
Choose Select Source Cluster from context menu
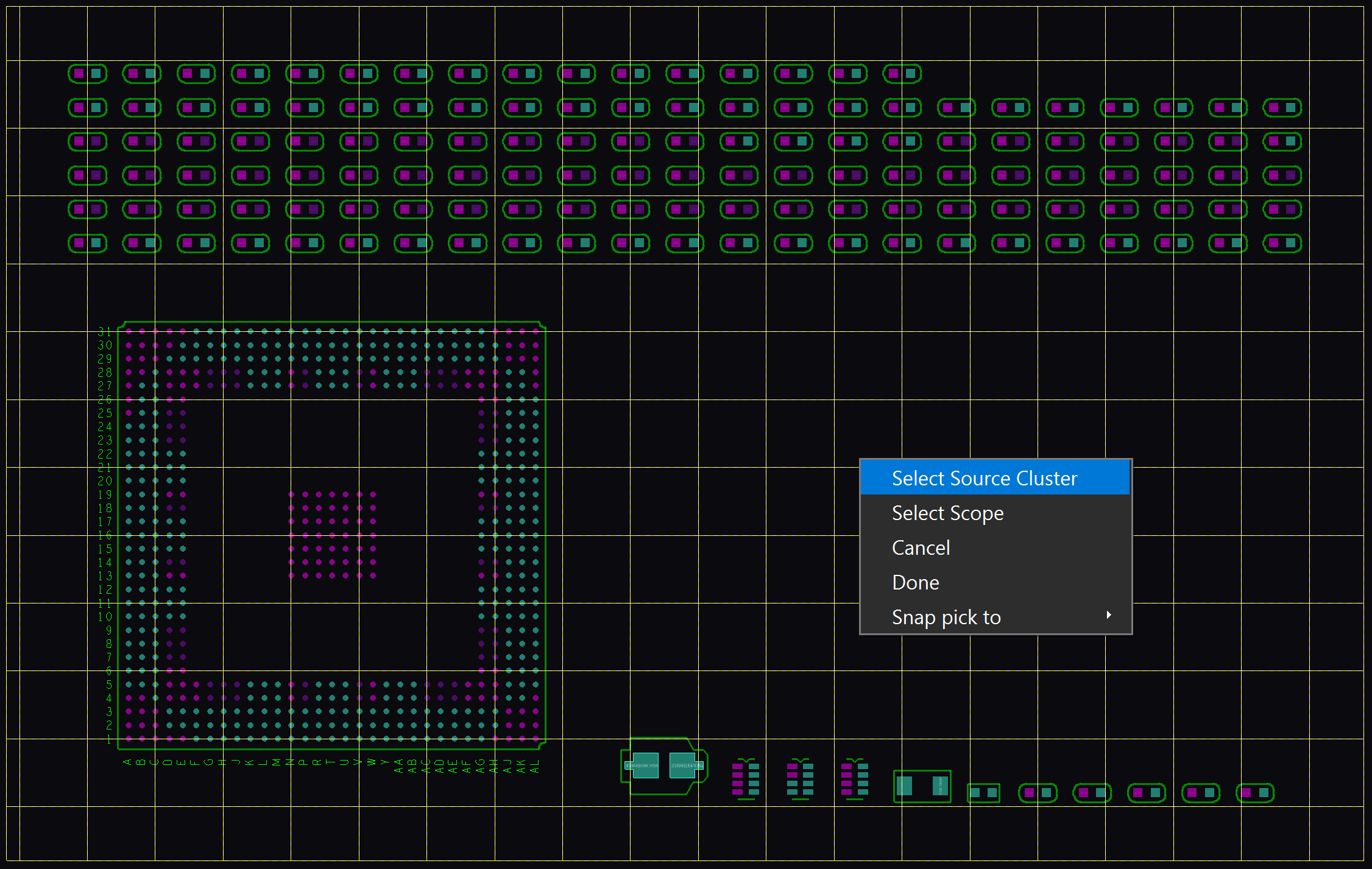click(995, 478)
